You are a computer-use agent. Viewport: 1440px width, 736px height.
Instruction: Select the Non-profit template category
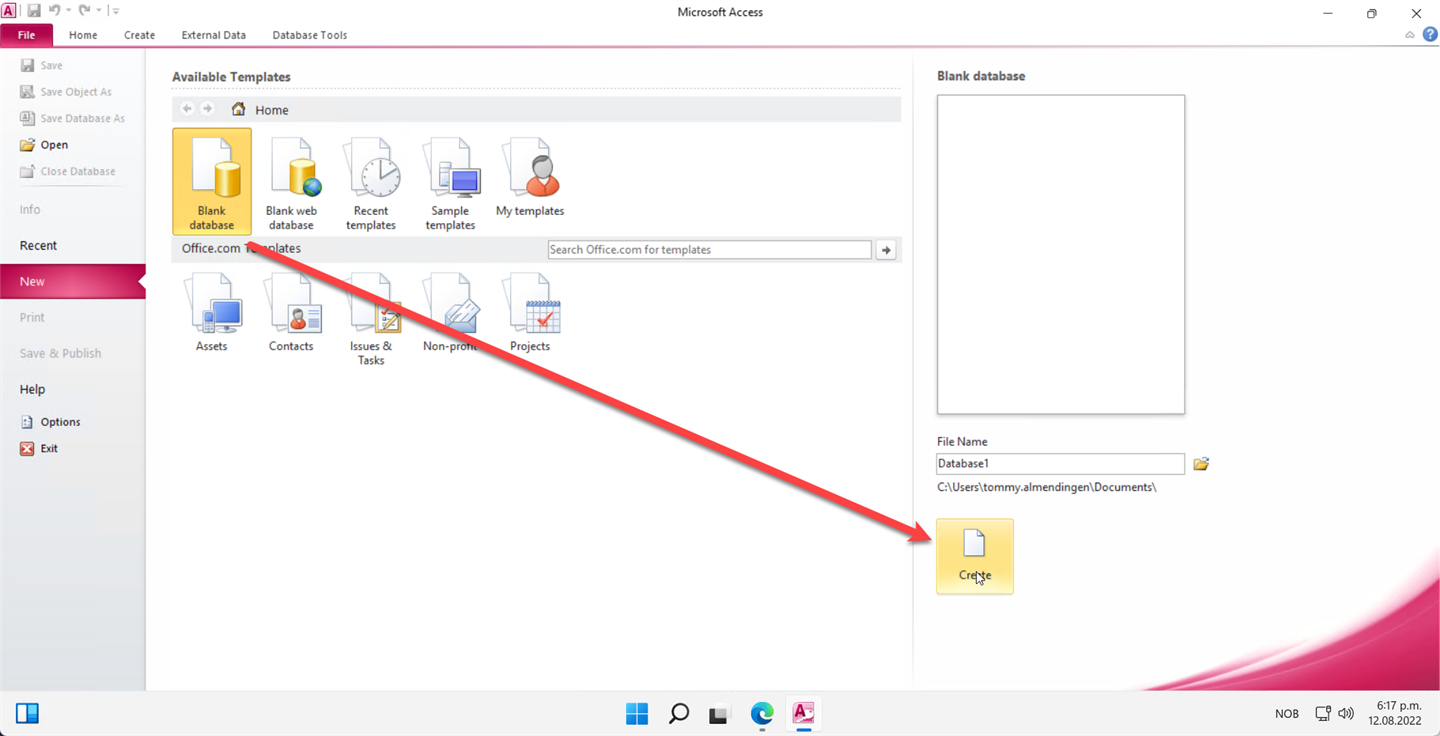click(450, 313)
